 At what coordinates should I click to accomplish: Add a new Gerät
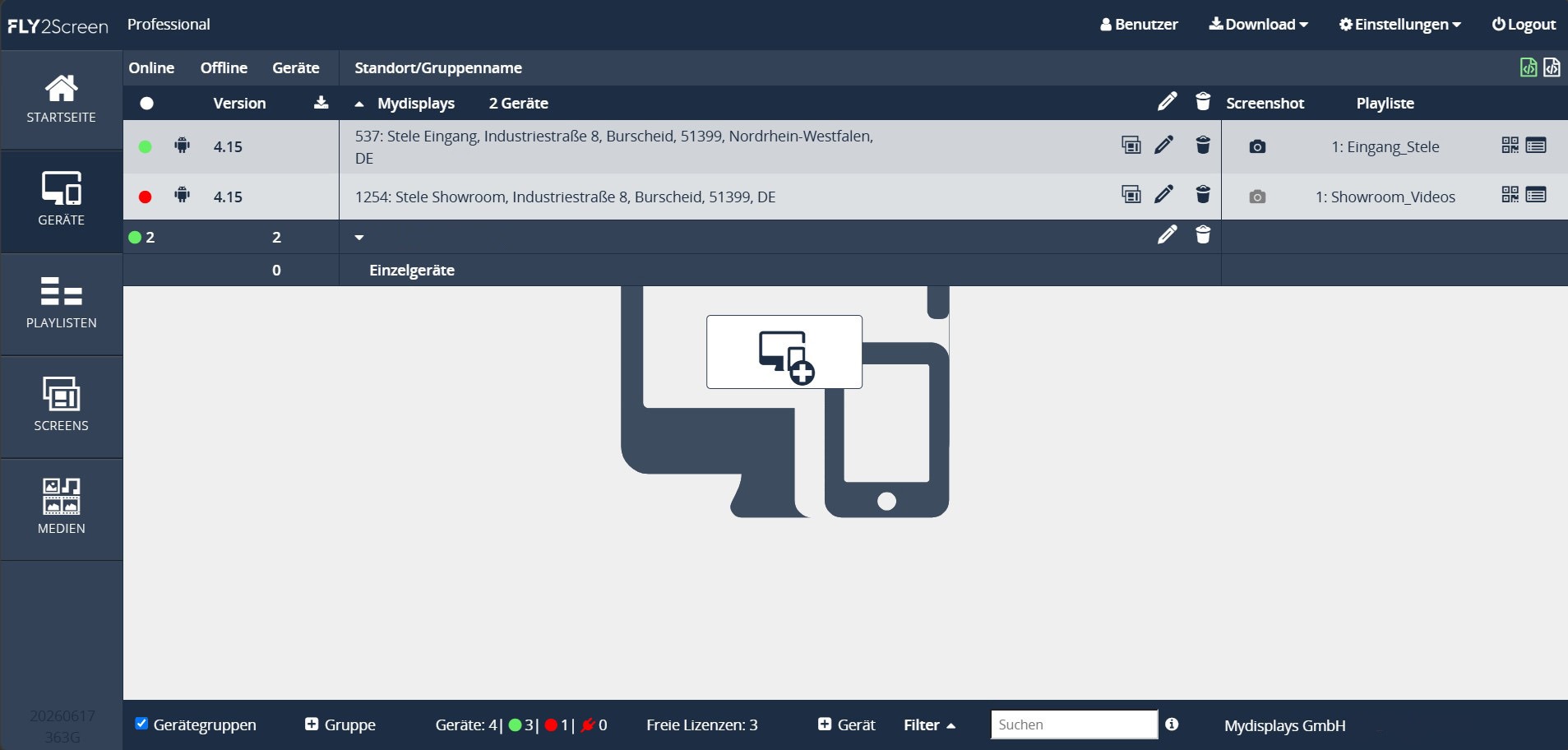pos(846,725)
